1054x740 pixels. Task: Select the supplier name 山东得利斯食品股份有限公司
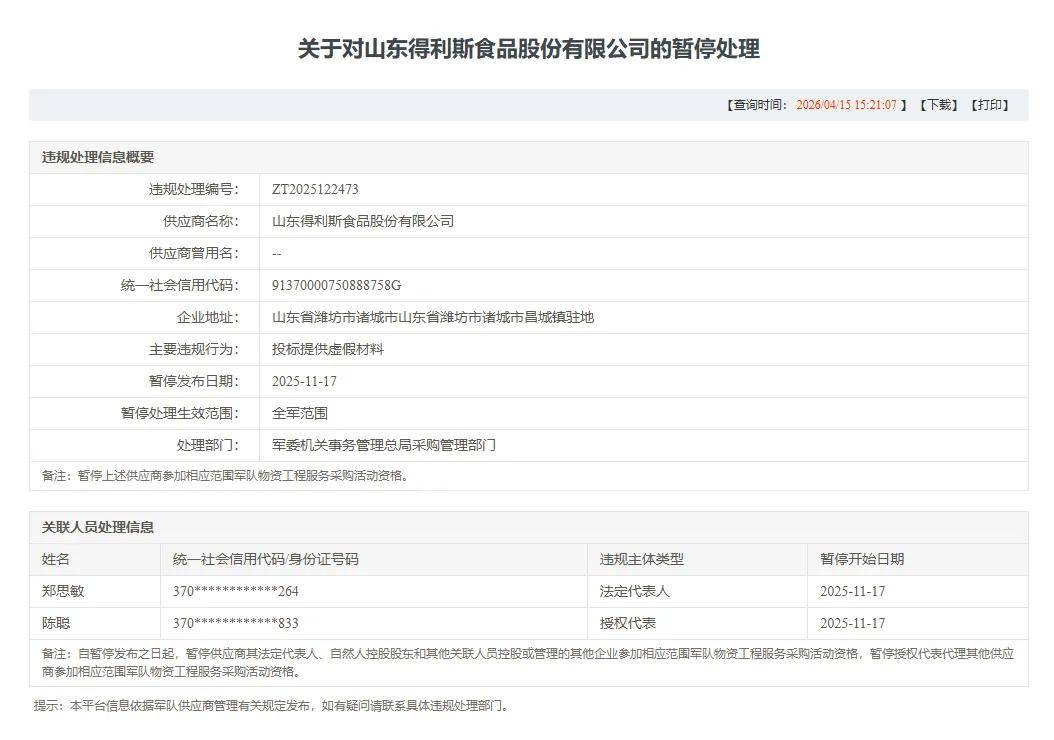[360, 221]
